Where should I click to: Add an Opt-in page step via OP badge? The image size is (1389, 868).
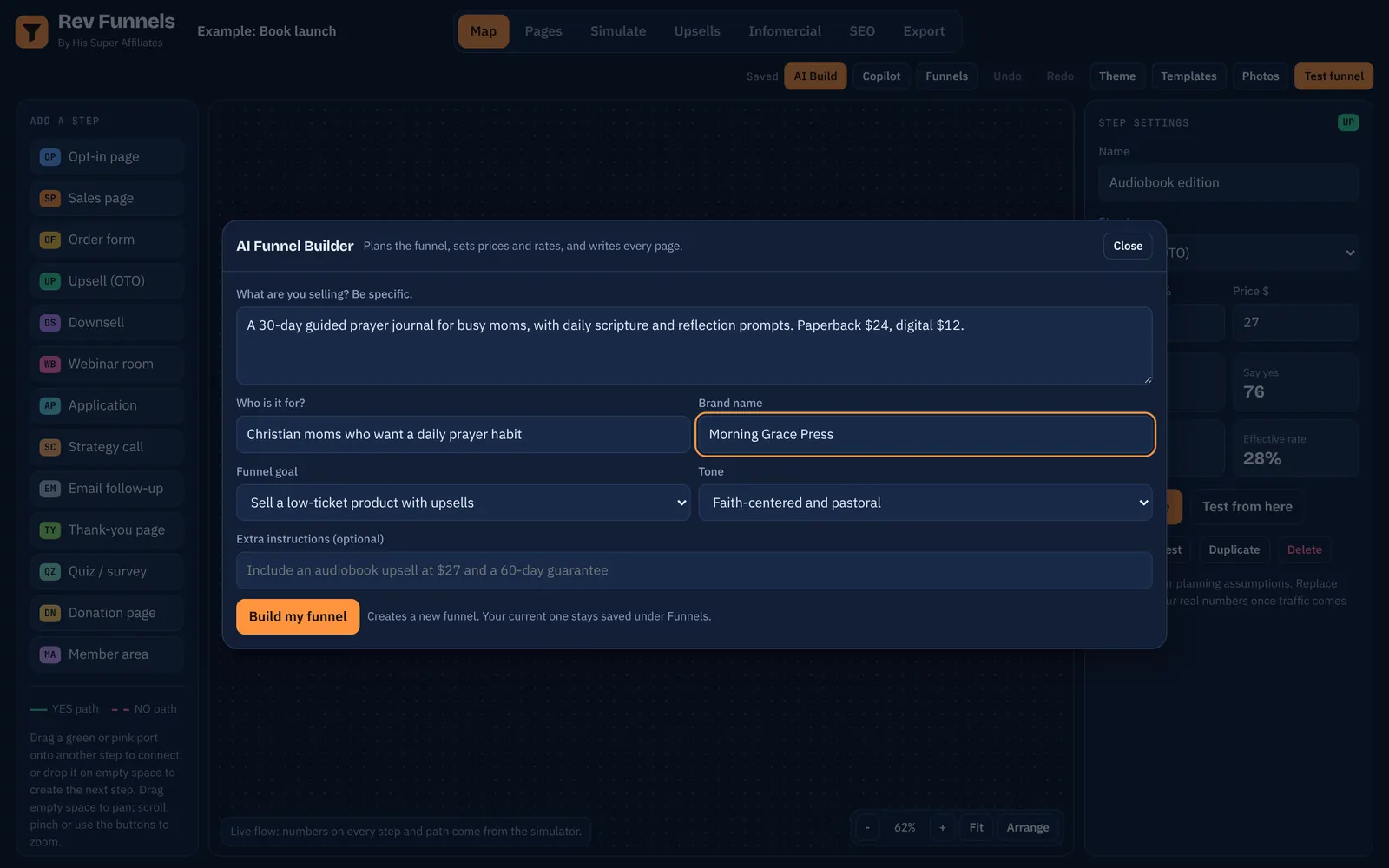[50, 157]
